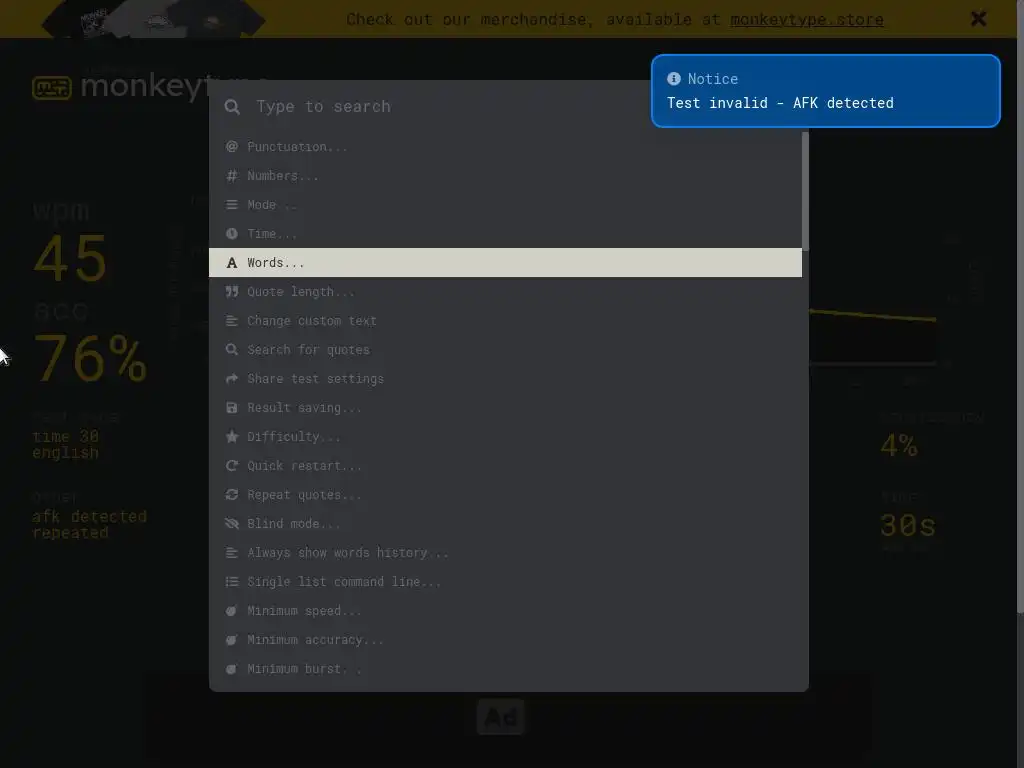1024x768 pixels.
Task: Choose Change custom text command
Action: [505, 321]
